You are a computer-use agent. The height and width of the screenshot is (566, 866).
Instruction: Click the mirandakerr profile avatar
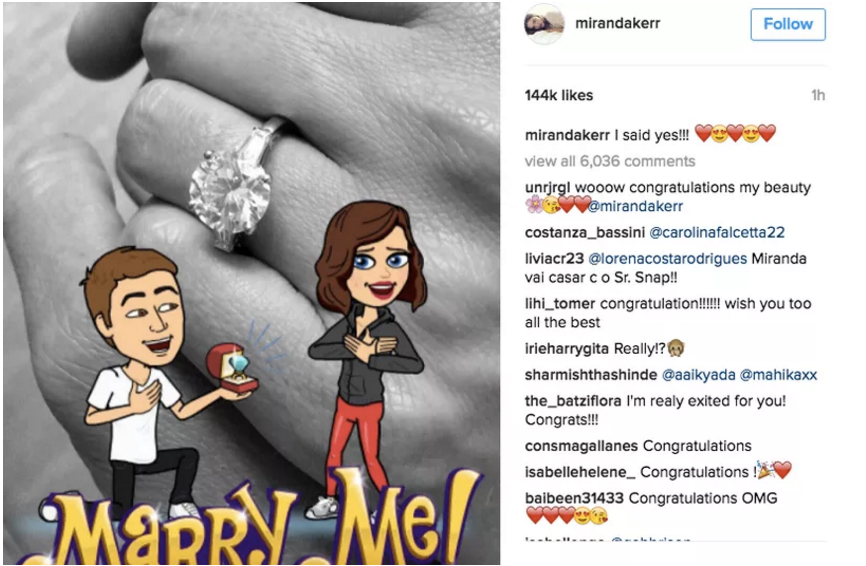[x=544, y=24]
